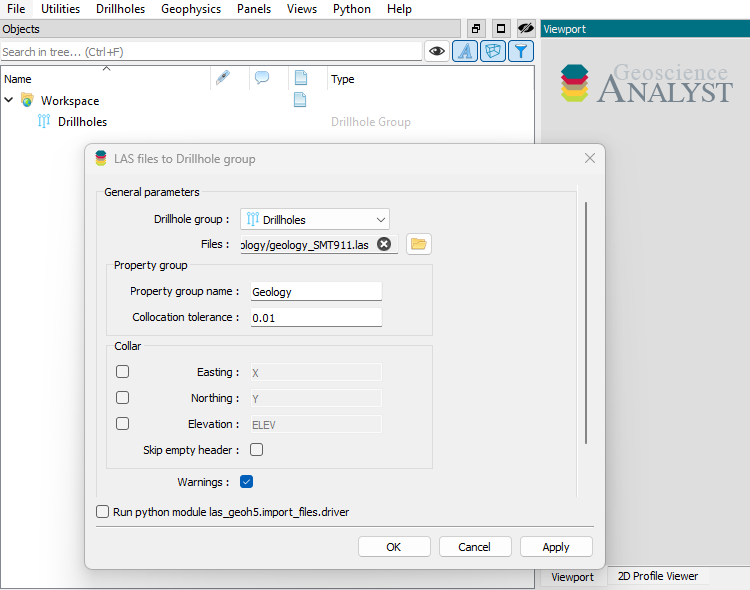Clear the Files field with X icon
Viewport: 750px width, 590px height.
point(384,244)
